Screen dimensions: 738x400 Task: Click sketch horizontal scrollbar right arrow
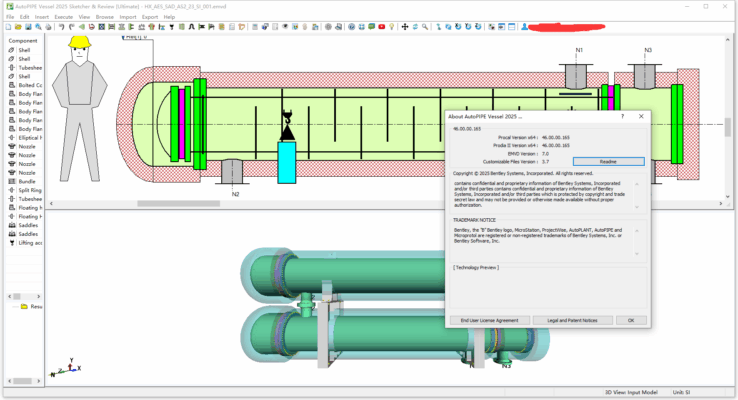[x=721, y=203]
